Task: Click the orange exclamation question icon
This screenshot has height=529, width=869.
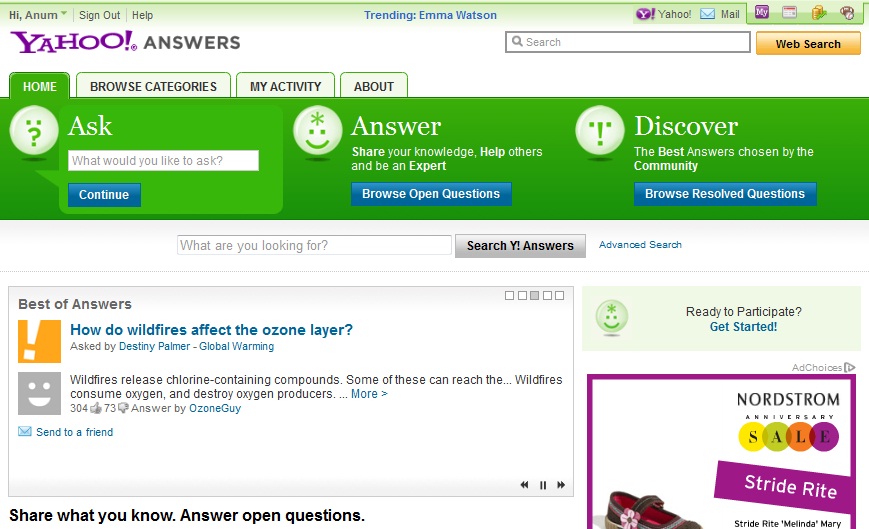Action: click(39, 341)
